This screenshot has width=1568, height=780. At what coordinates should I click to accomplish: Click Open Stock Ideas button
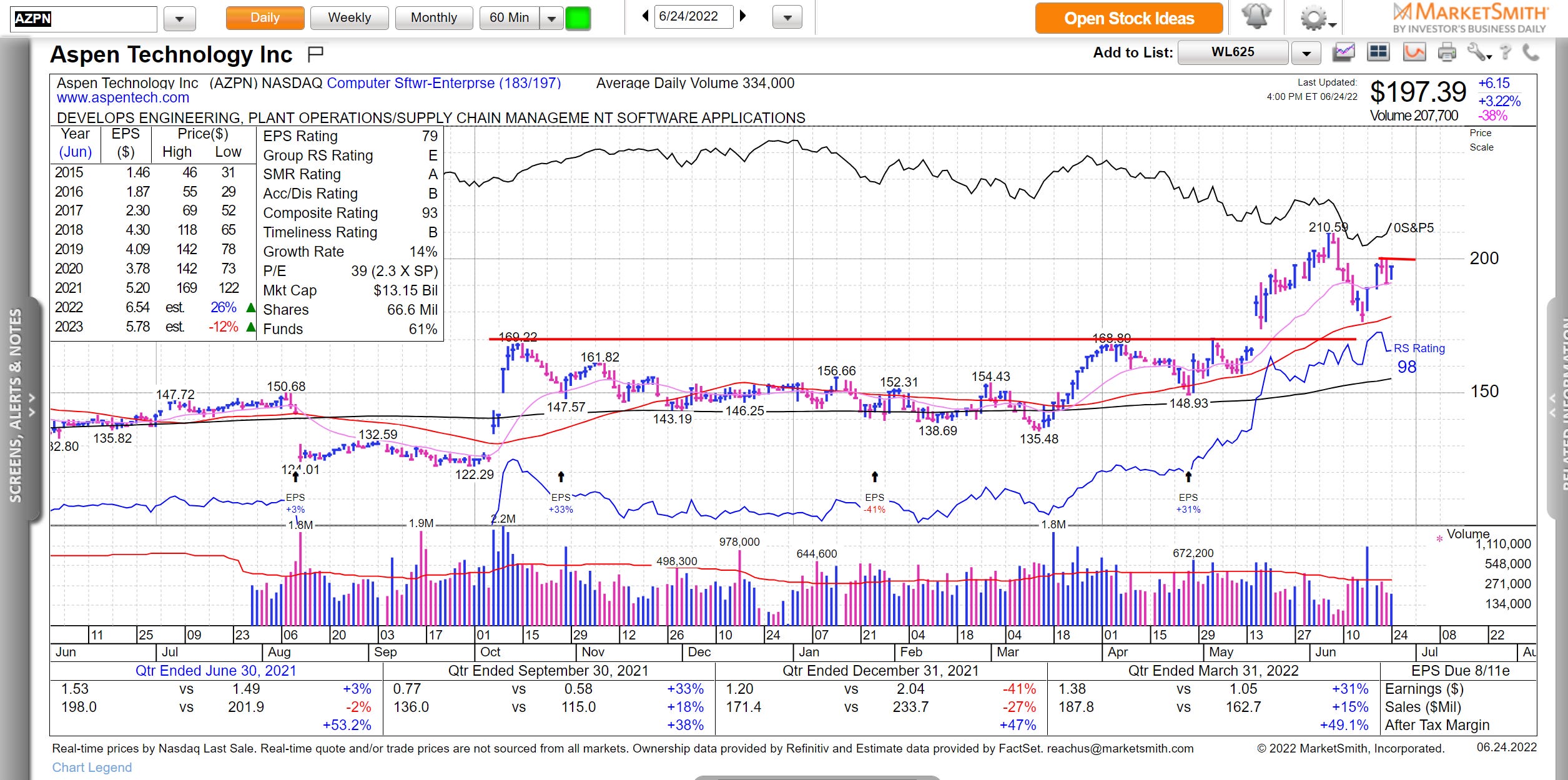click(x=1129, y=18)
